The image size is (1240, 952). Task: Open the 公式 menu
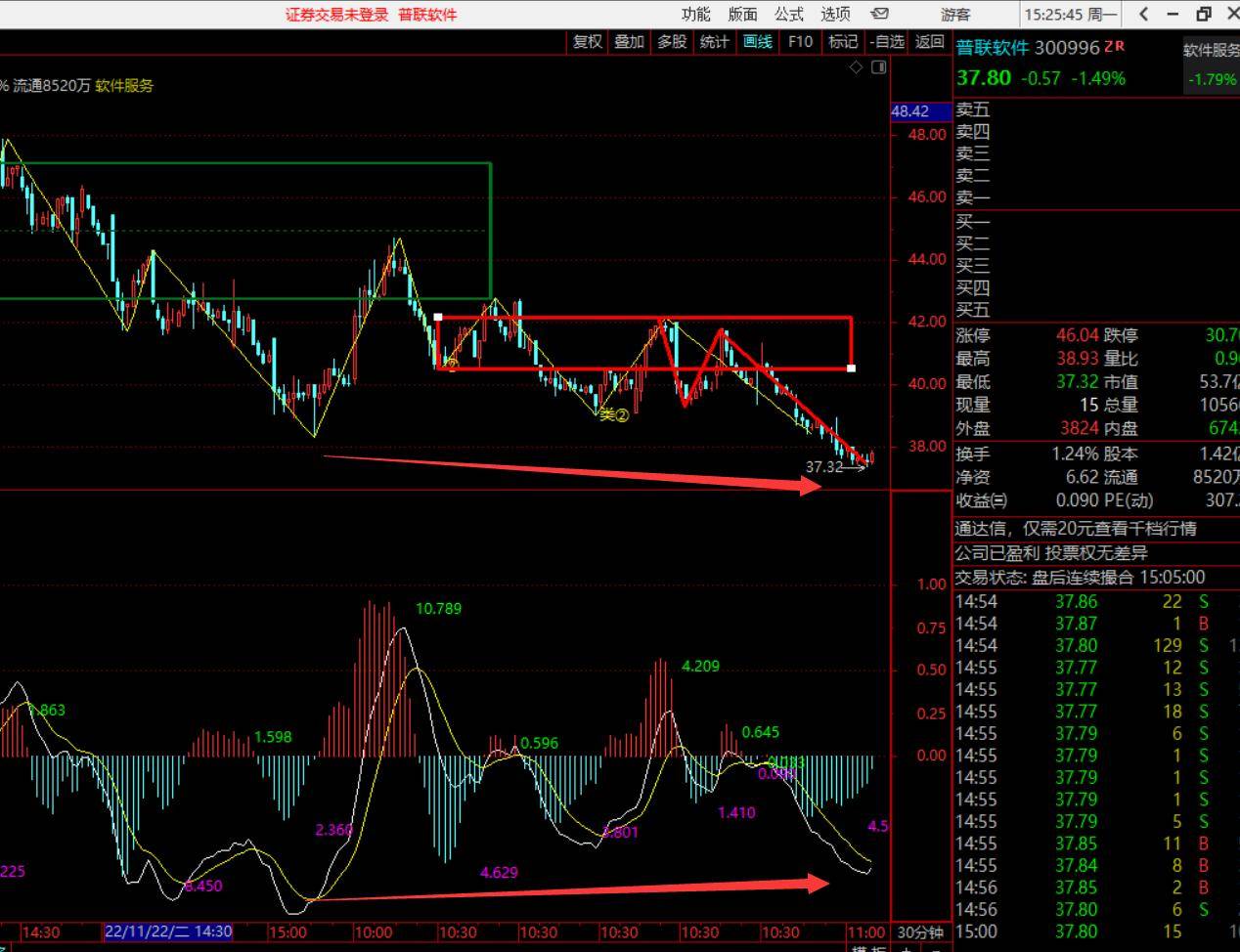pyautogui.click(x=788, y=14)
